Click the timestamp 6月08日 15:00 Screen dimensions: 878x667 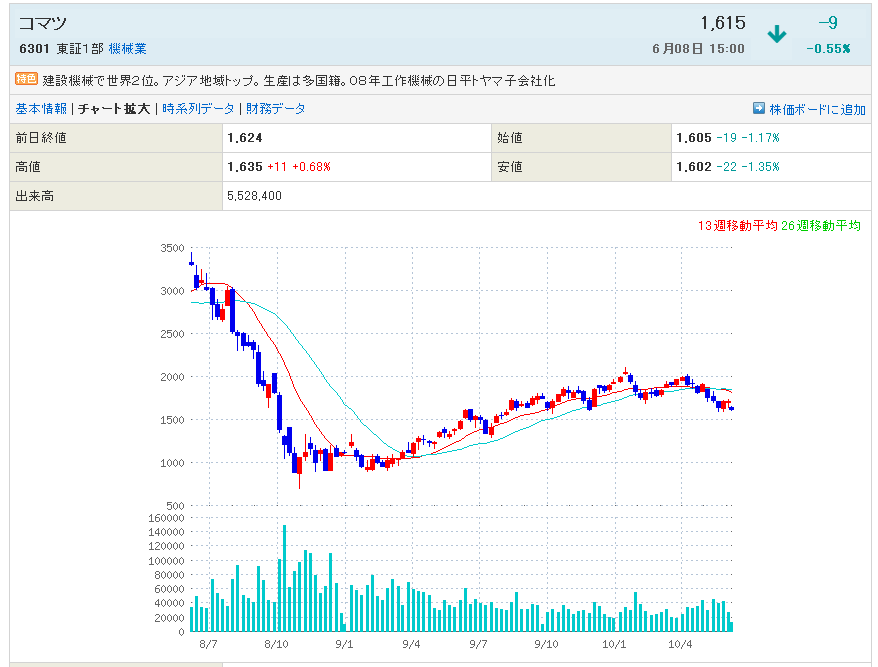click(x=698, y=49)
